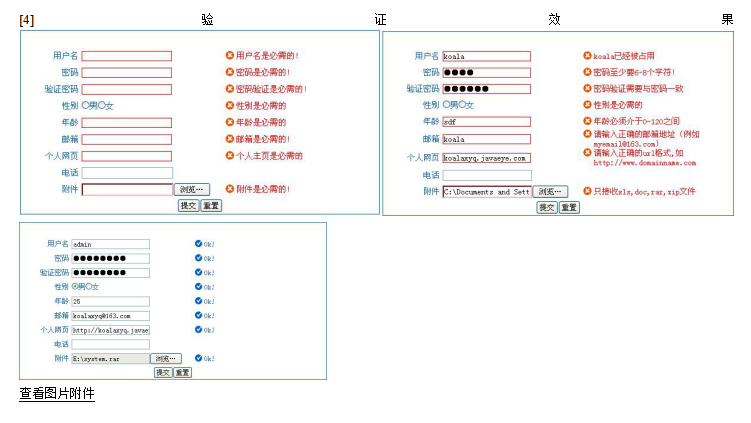Open 浏览 file browser in empty form

click(192, 189)
